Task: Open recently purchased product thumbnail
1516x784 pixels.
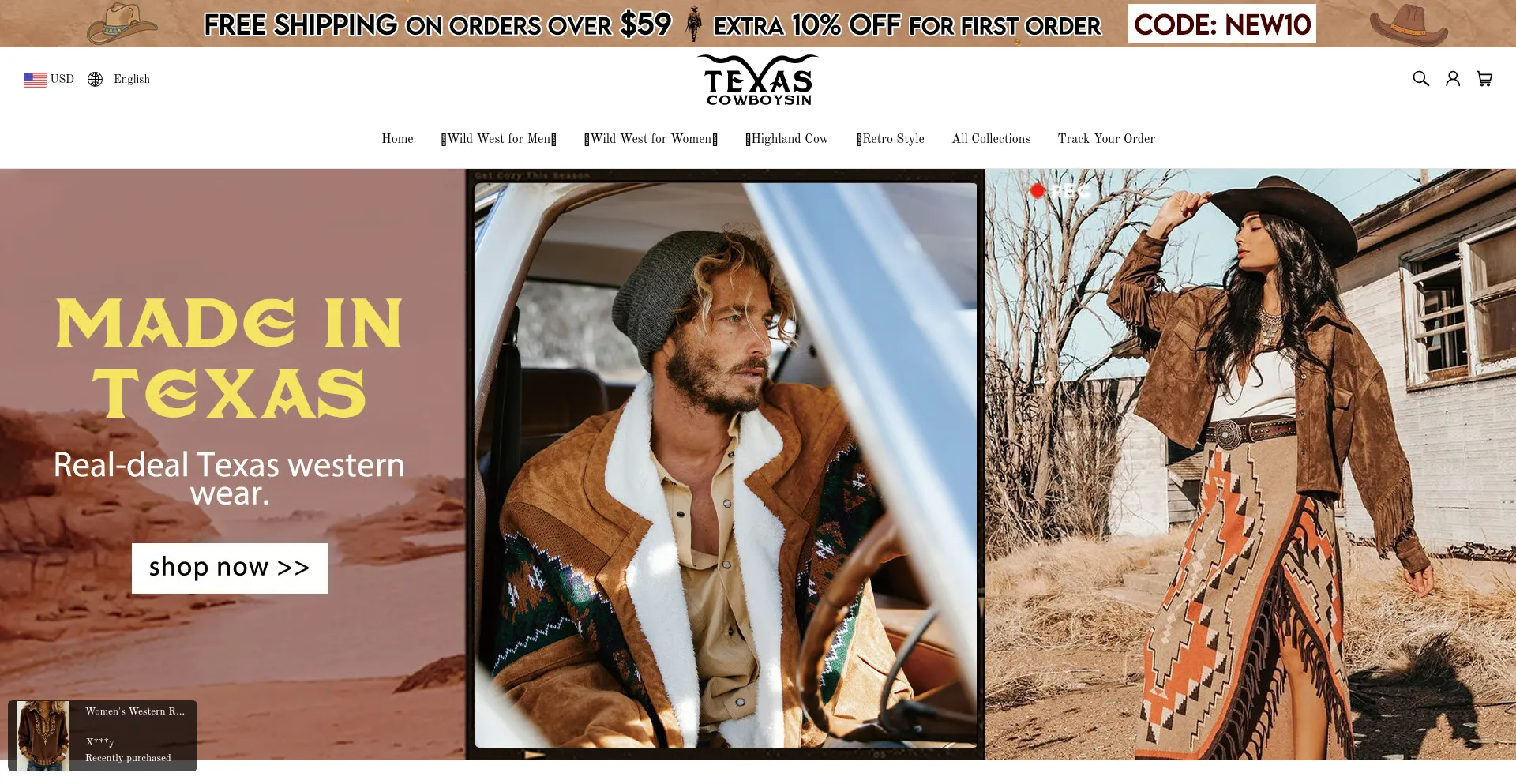Action: coord(43,736)
